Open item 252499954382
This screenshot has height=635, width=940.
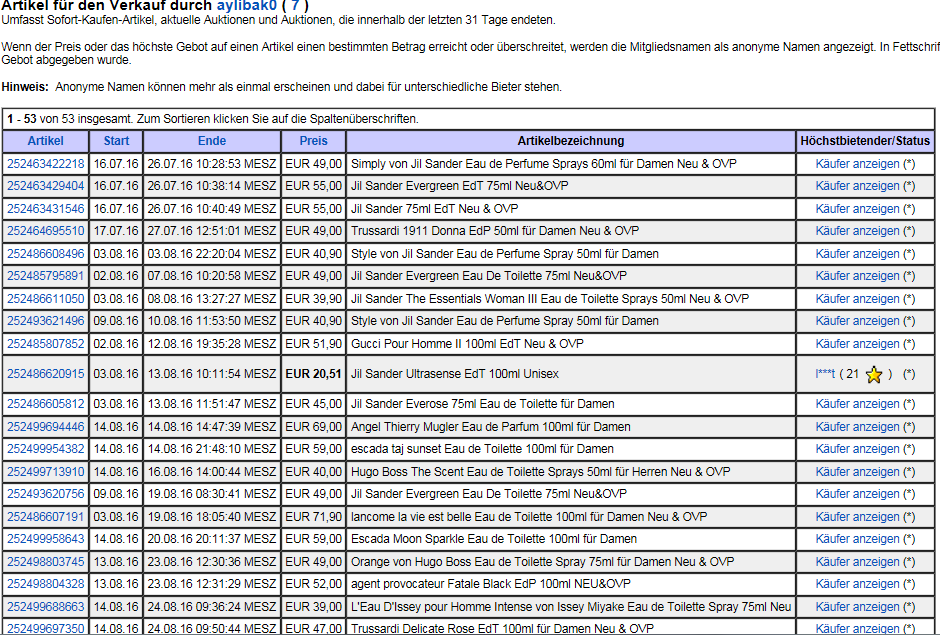(46, 449)
